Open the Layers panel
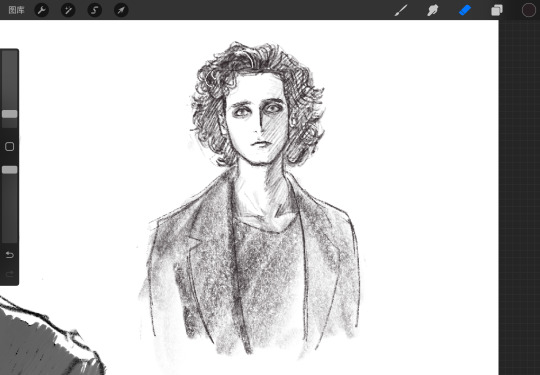540x375 pixels. tap(497, 10)
